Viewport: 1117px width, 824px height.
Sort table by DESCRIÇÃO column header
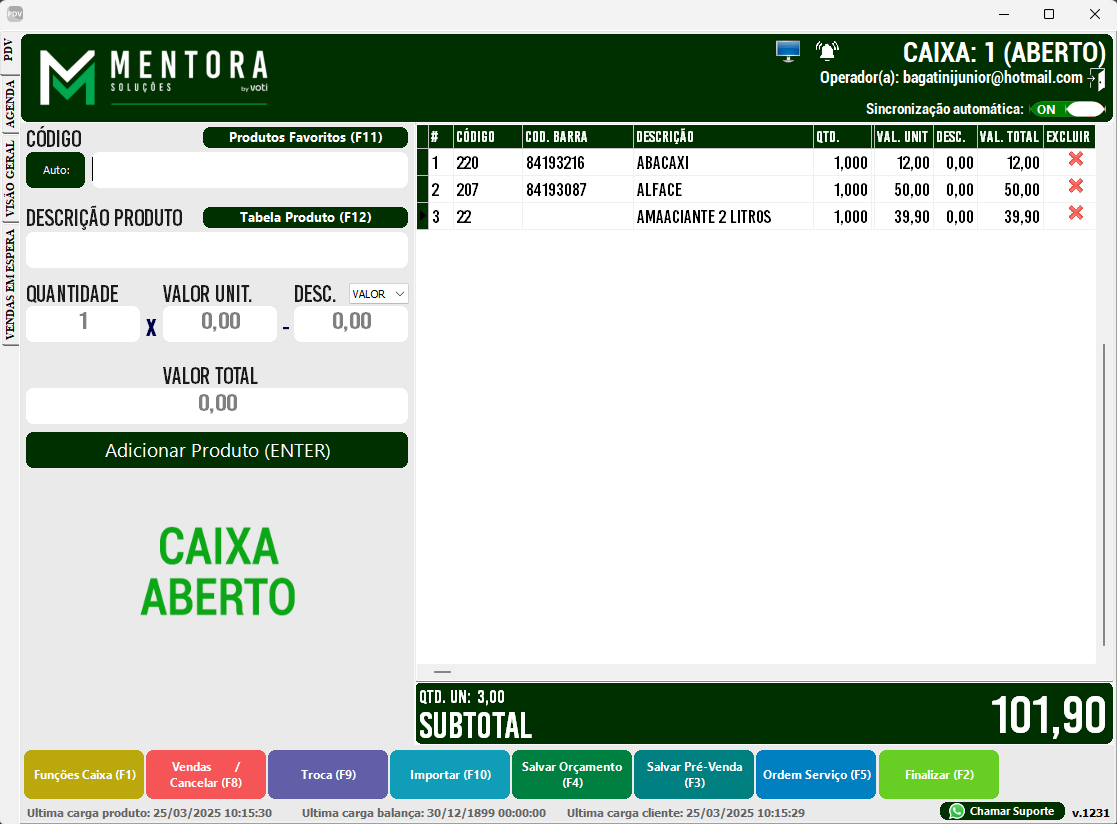(x=722, y=137)
